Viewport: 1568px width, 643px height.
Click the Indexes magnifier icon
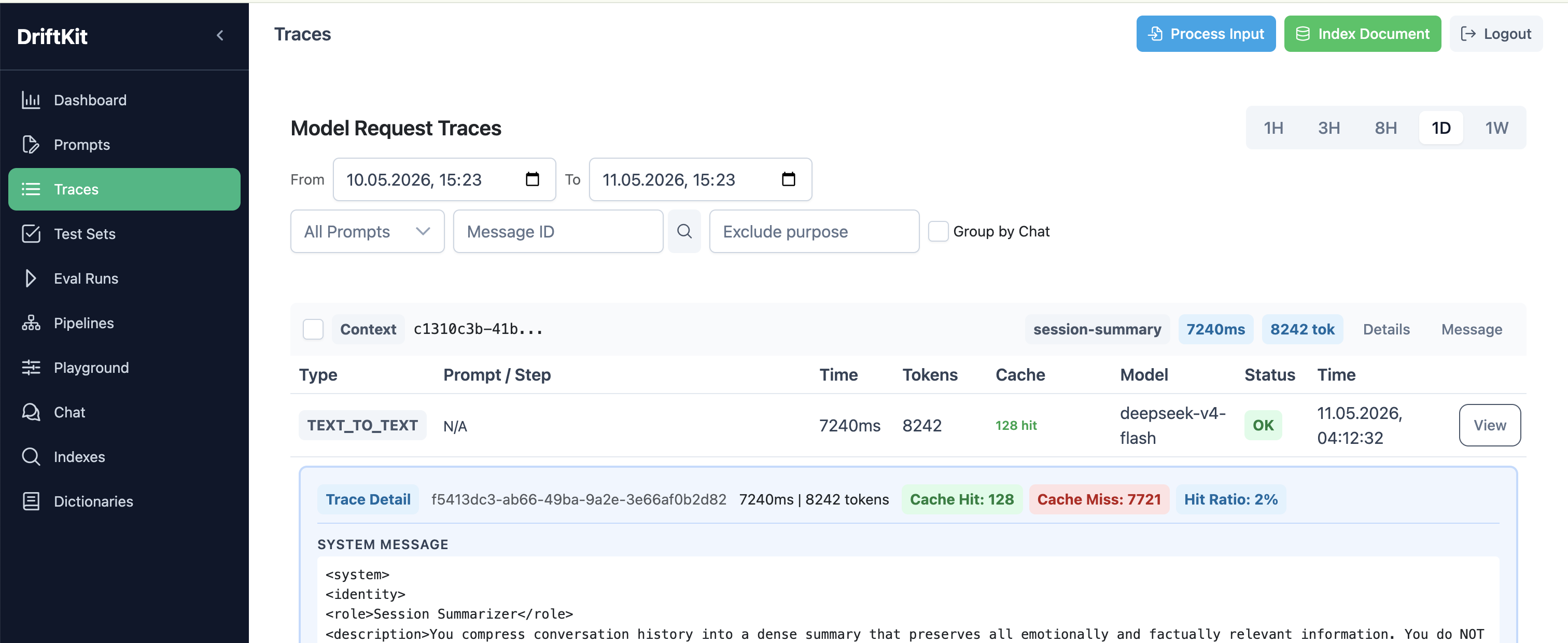click(x=31, y=457)
